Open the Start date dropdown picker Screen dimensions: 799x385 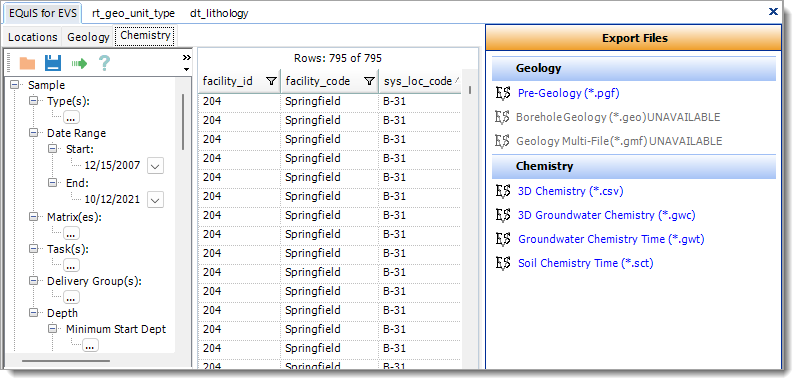pos(155,166)
